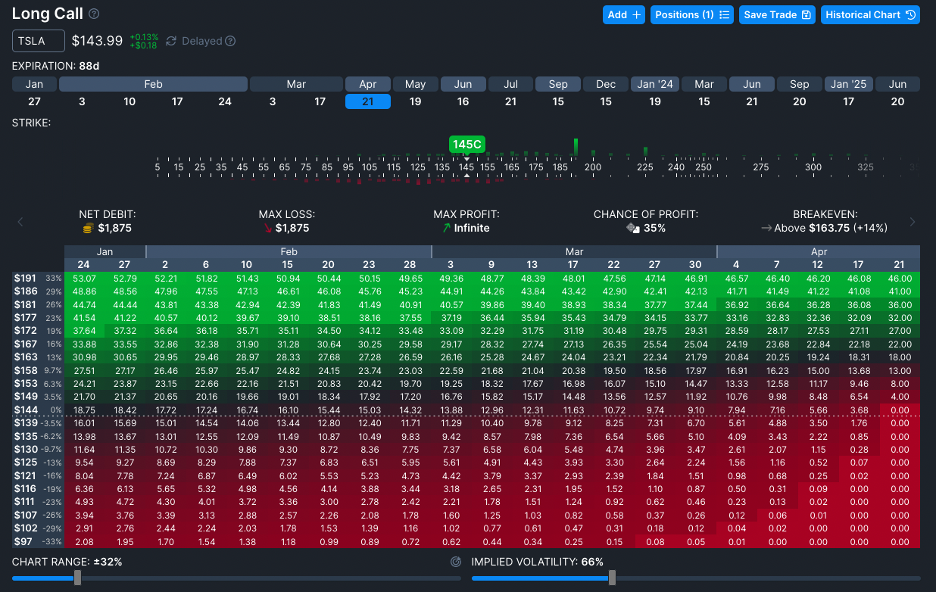Click breakeven value Above $163.75

(812, 228)
